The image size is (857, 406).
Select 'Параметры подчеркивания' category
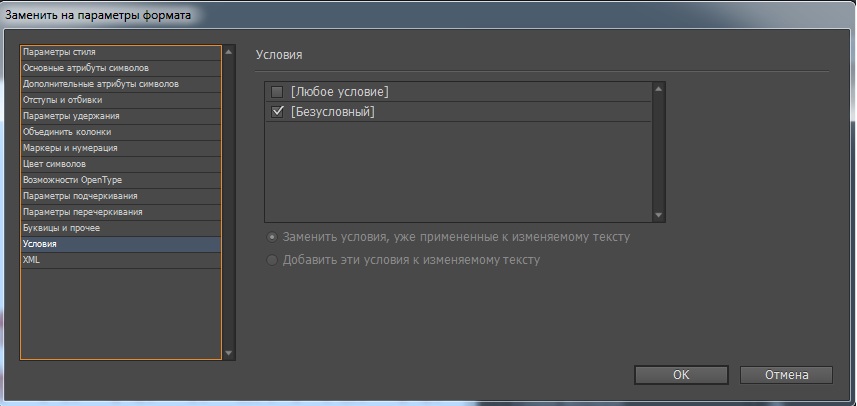121,196
